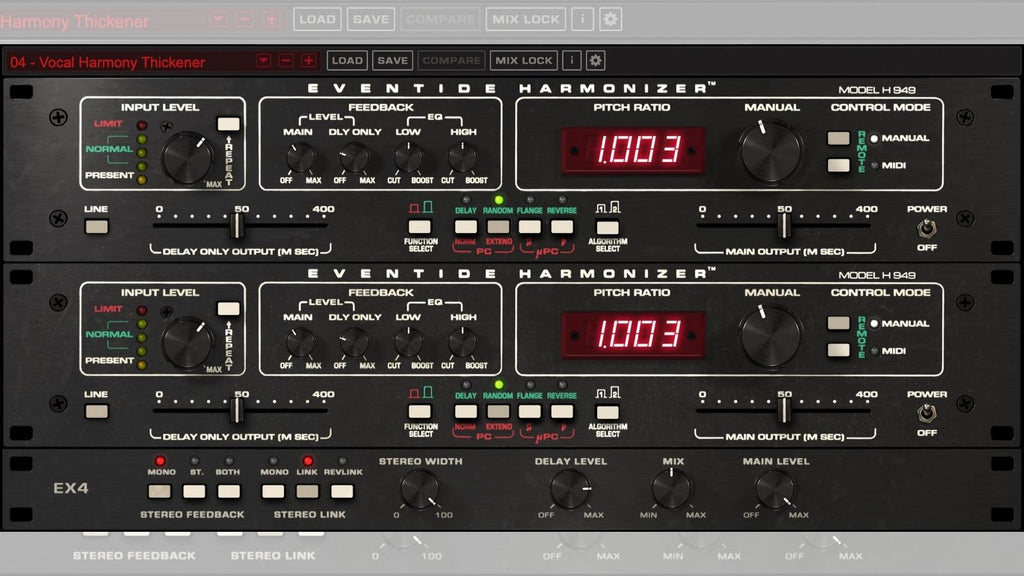Screen dimensions: 1024x576
Task: Click the unfaded MIX LOCK button
Action: [523, 61]
